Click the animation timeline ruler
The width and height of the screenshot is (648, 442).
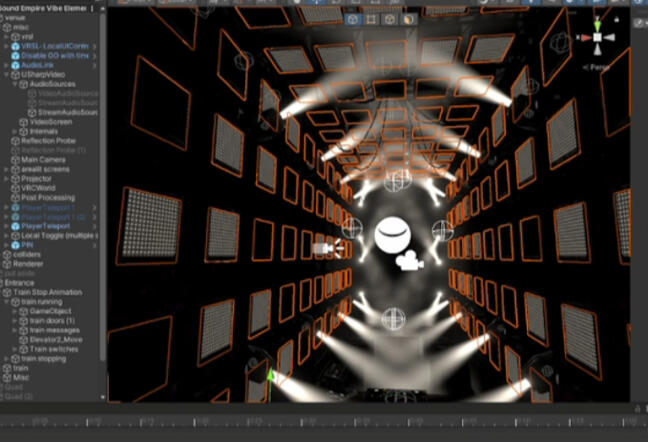[x=324, y=422]
